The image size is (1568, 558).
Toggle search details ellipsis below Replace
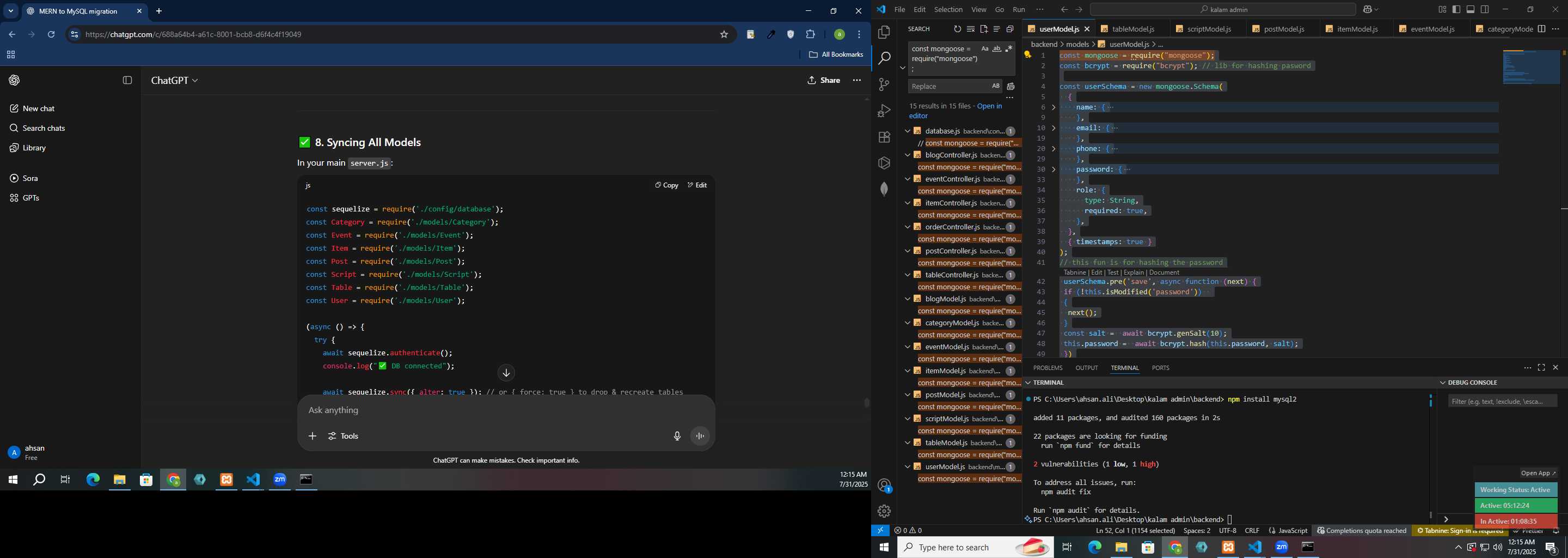(1009, 98)
